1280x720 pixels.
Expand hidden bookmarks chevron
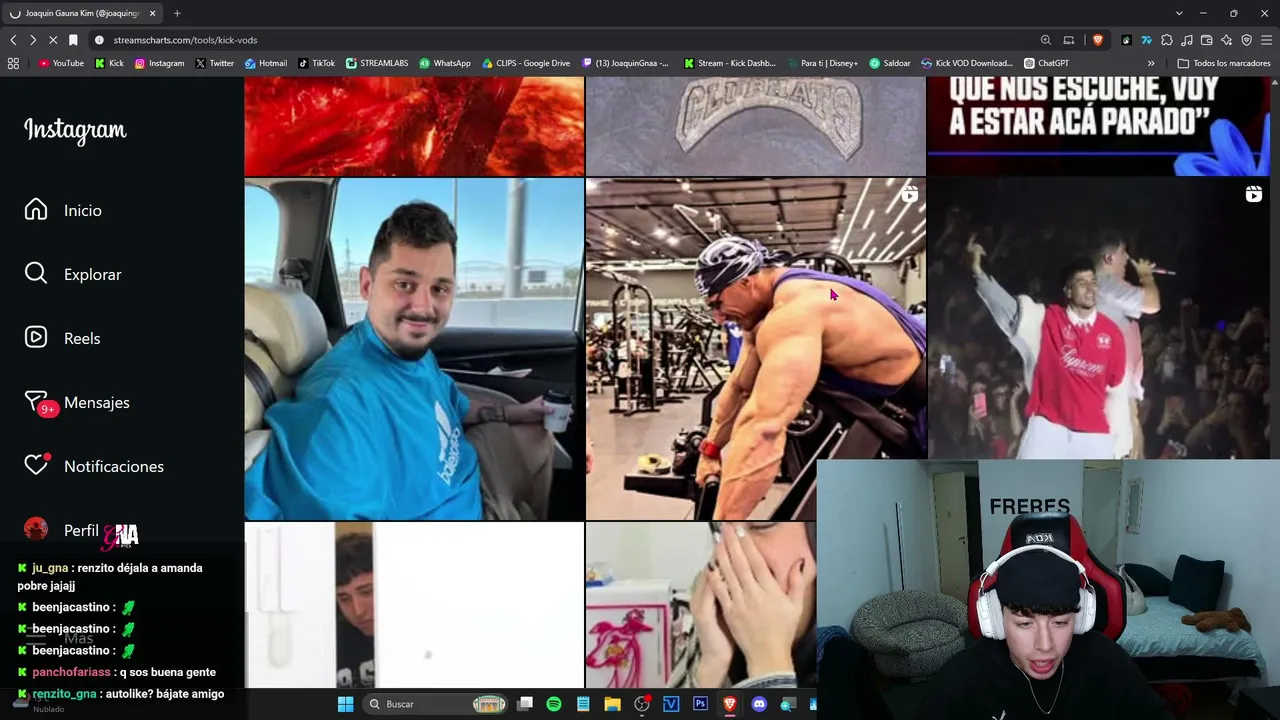(x=1151, y=63)
